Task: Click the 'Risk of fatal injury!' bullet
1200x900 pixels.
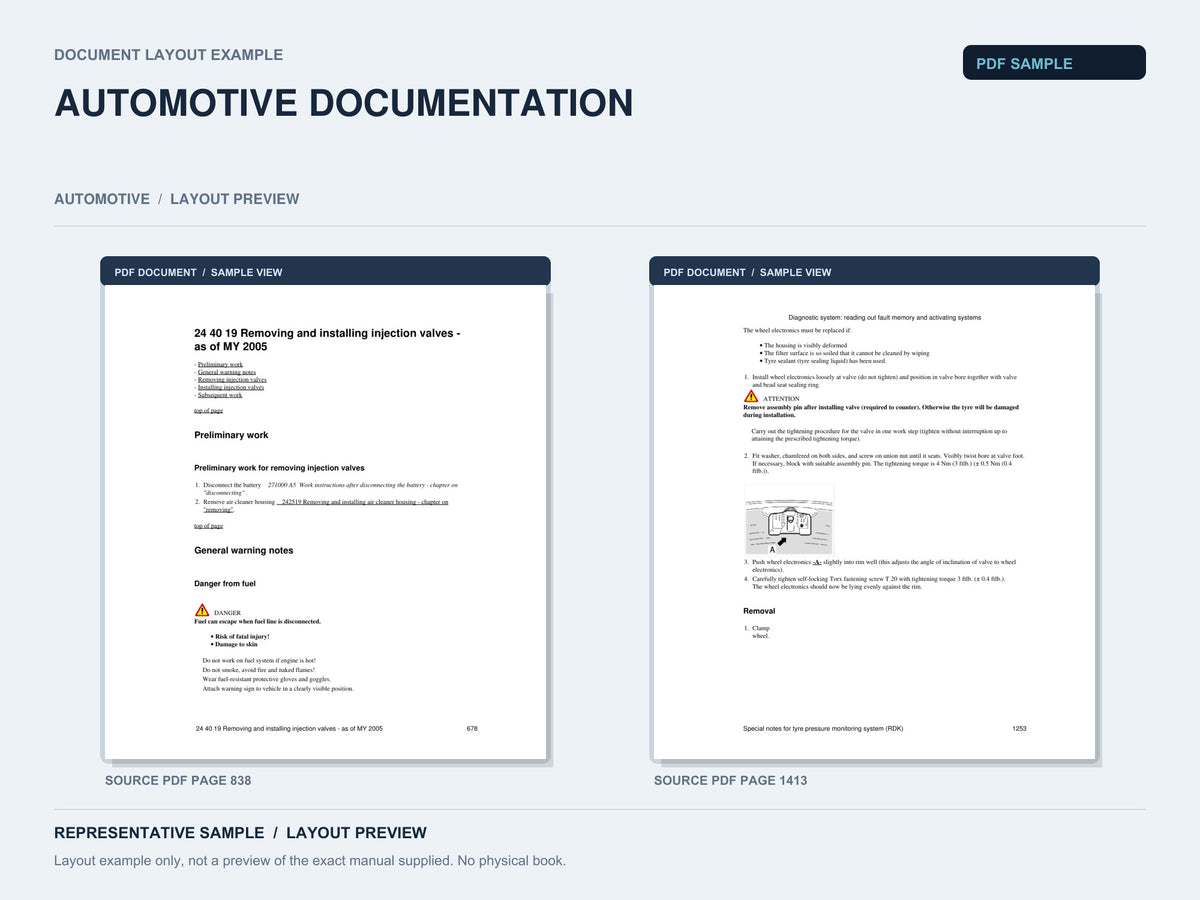Action: click(x=241, y=636)
